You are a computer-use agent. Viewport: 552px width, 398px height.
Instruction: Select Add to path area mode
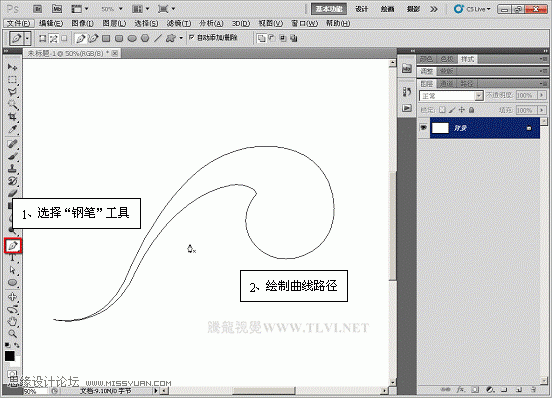click(x=261, y=38)
